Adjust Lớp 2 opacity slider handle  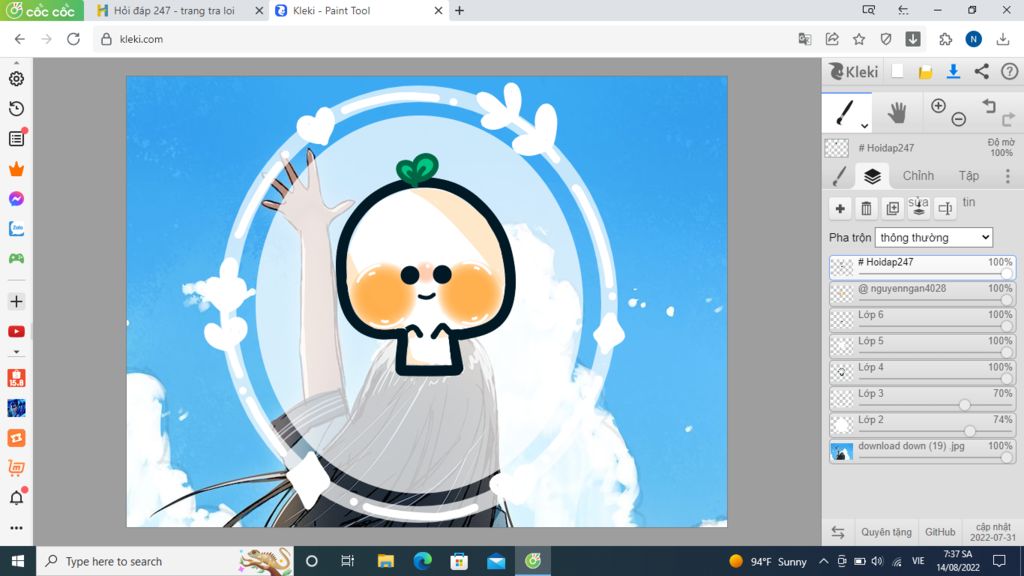(970, 431)
